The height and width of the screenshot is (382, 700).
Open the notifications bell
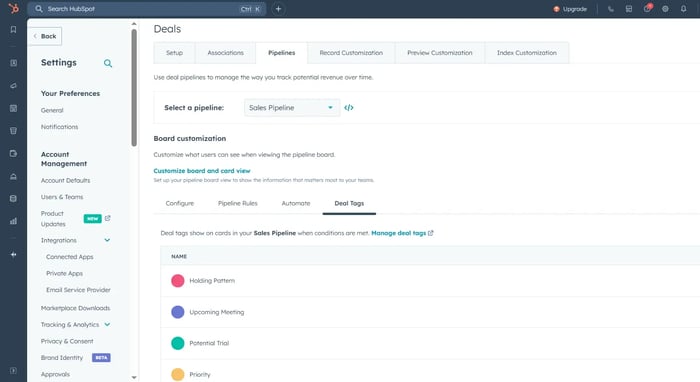(683, 9)
